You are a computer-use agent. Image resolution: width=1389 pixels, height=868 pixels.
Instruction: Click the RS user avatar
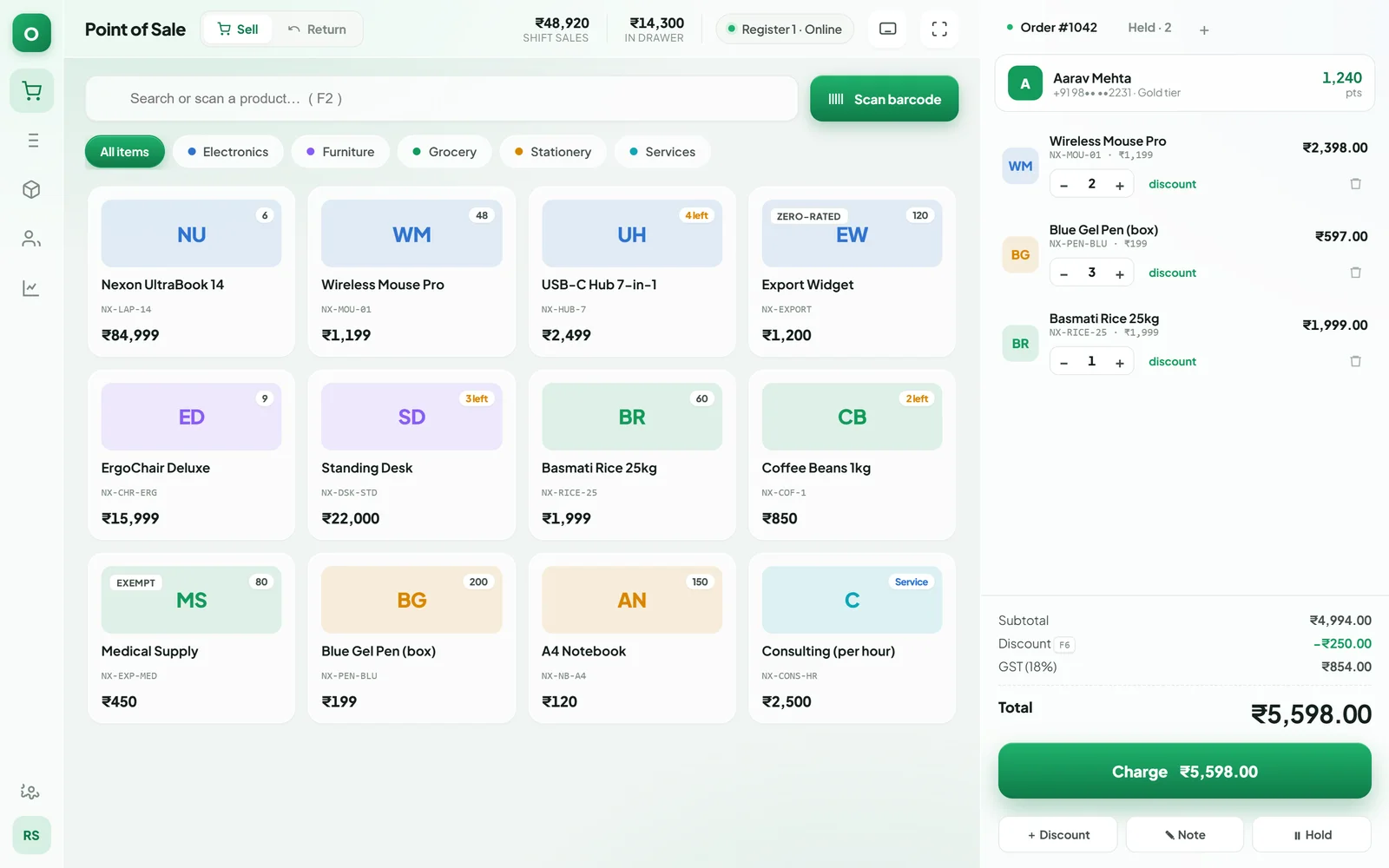[31, 835]
